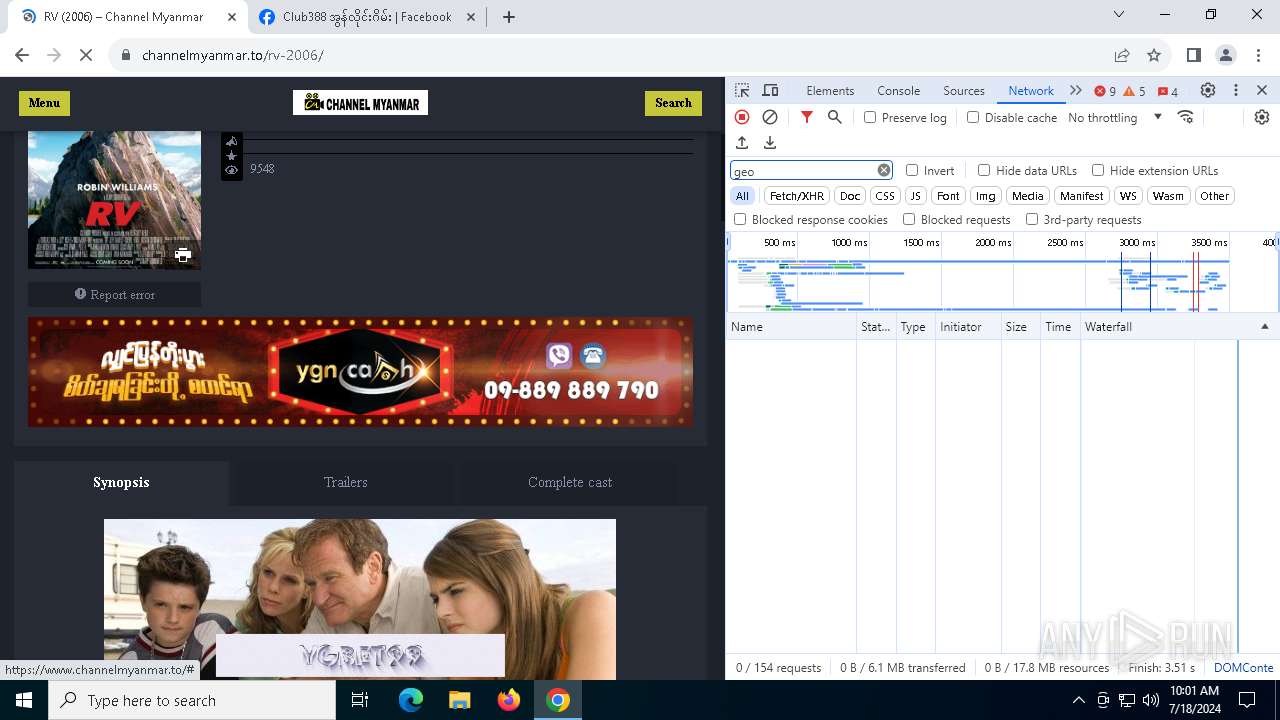The height and width of the screenshot is (720, 1280).
Task: Click Report error link
Action: [x=114, y=294]
